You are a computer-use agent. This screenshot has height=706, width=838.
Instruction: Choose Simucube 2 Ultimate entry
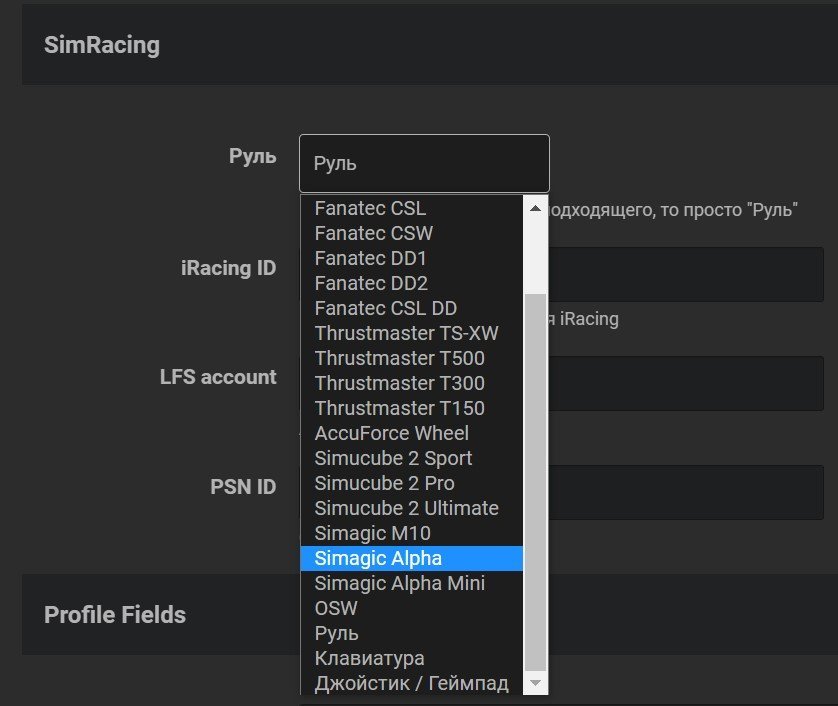tap(406, 508)
